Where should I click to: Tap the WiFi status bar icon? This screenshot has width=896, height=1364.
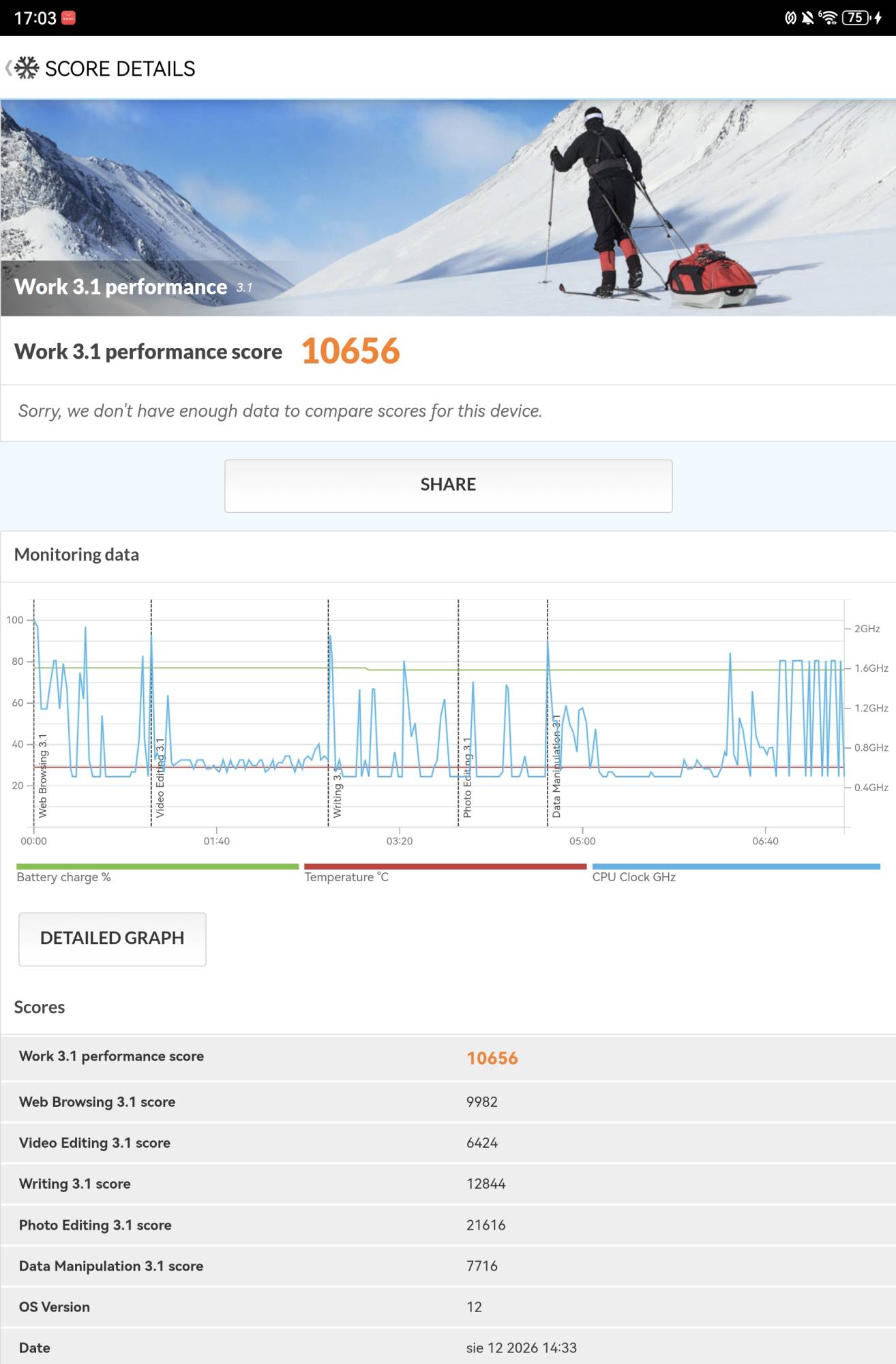click(x=828, y=18)
